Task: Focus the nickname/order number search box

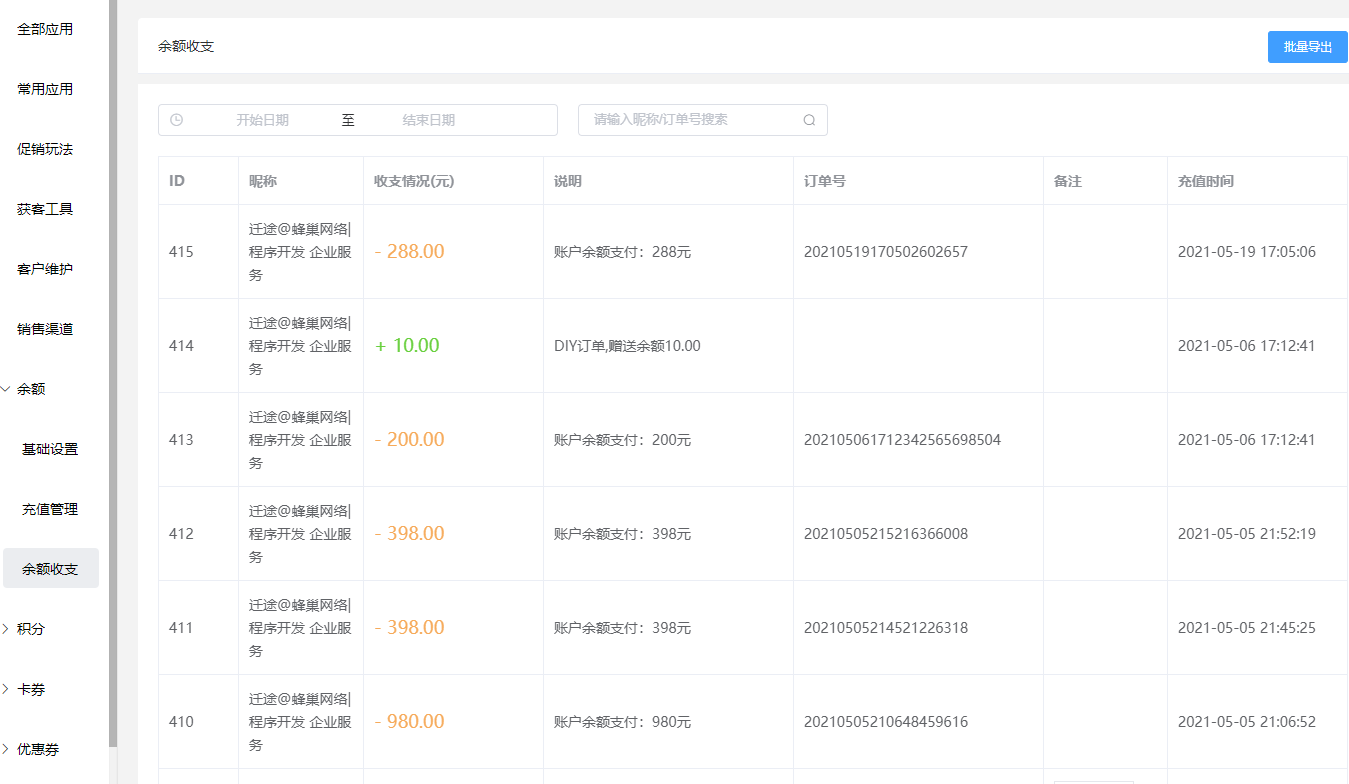Action: pyautogui.click(x=690, y=120)
